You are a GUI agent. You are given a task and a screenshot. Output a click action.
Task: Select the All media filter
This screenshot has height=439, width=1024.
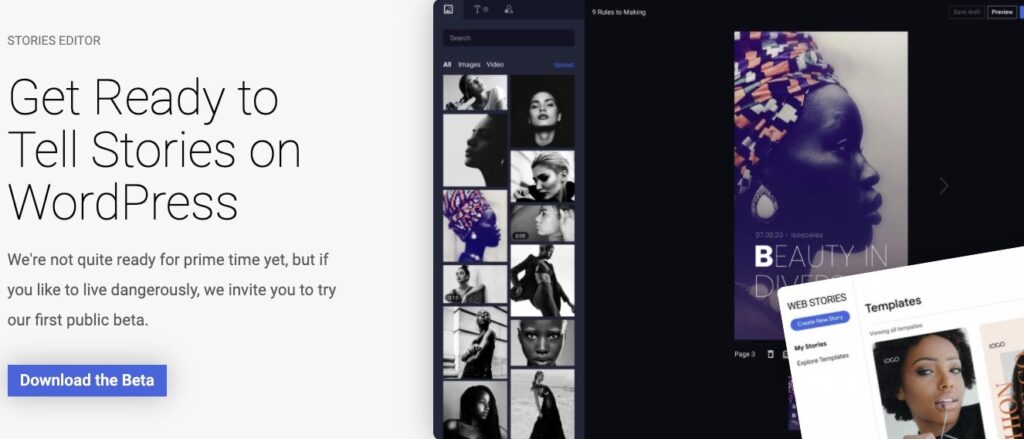coord(447,65)
